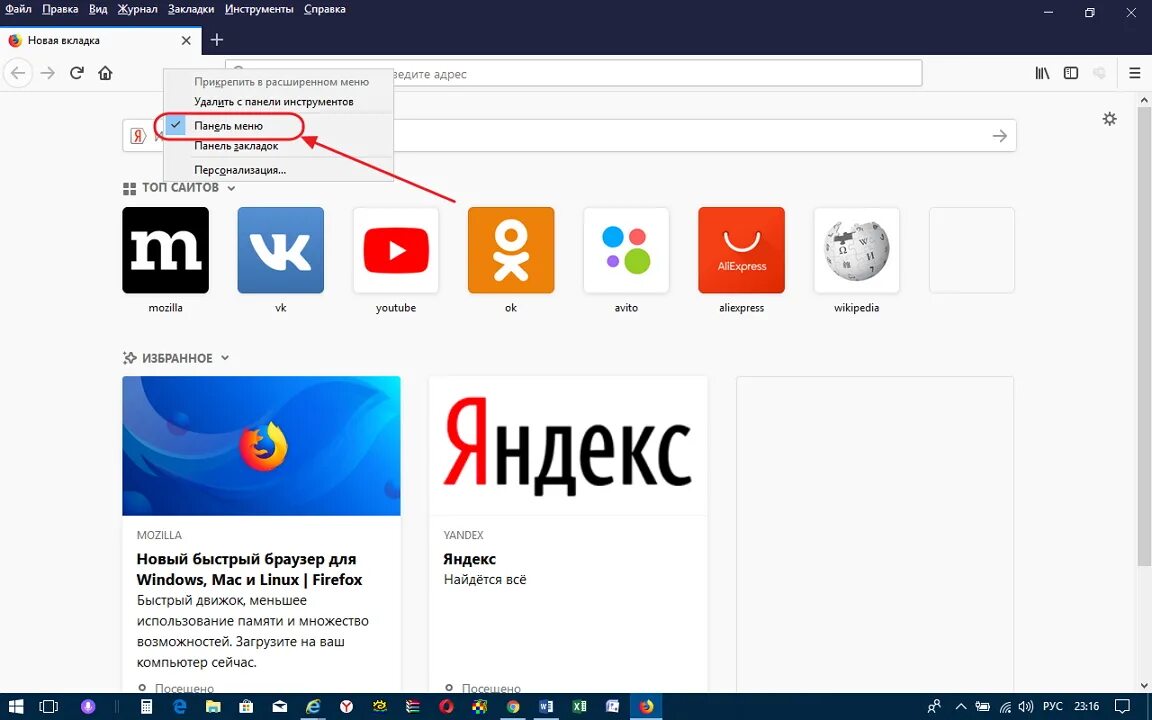Image resolution: width=1152 pixels, height=720 pixels.
Task: Close the Новая вкладка tab
Action: click(186, 40)
